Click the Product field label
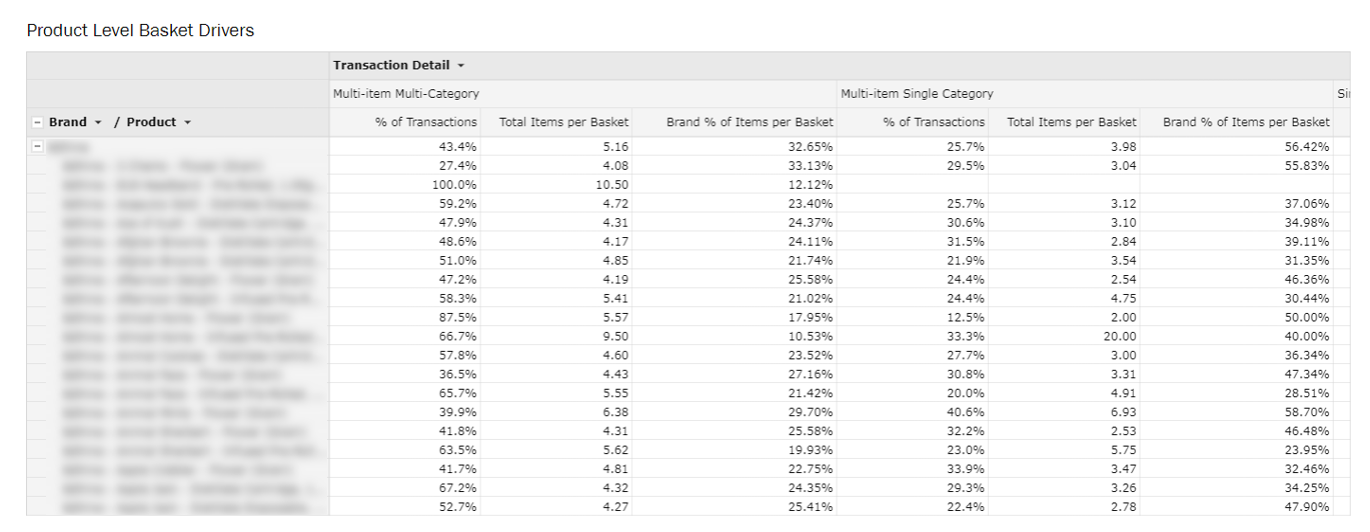The width and height of the screenshot is (1370, 532). coord(151,122)
